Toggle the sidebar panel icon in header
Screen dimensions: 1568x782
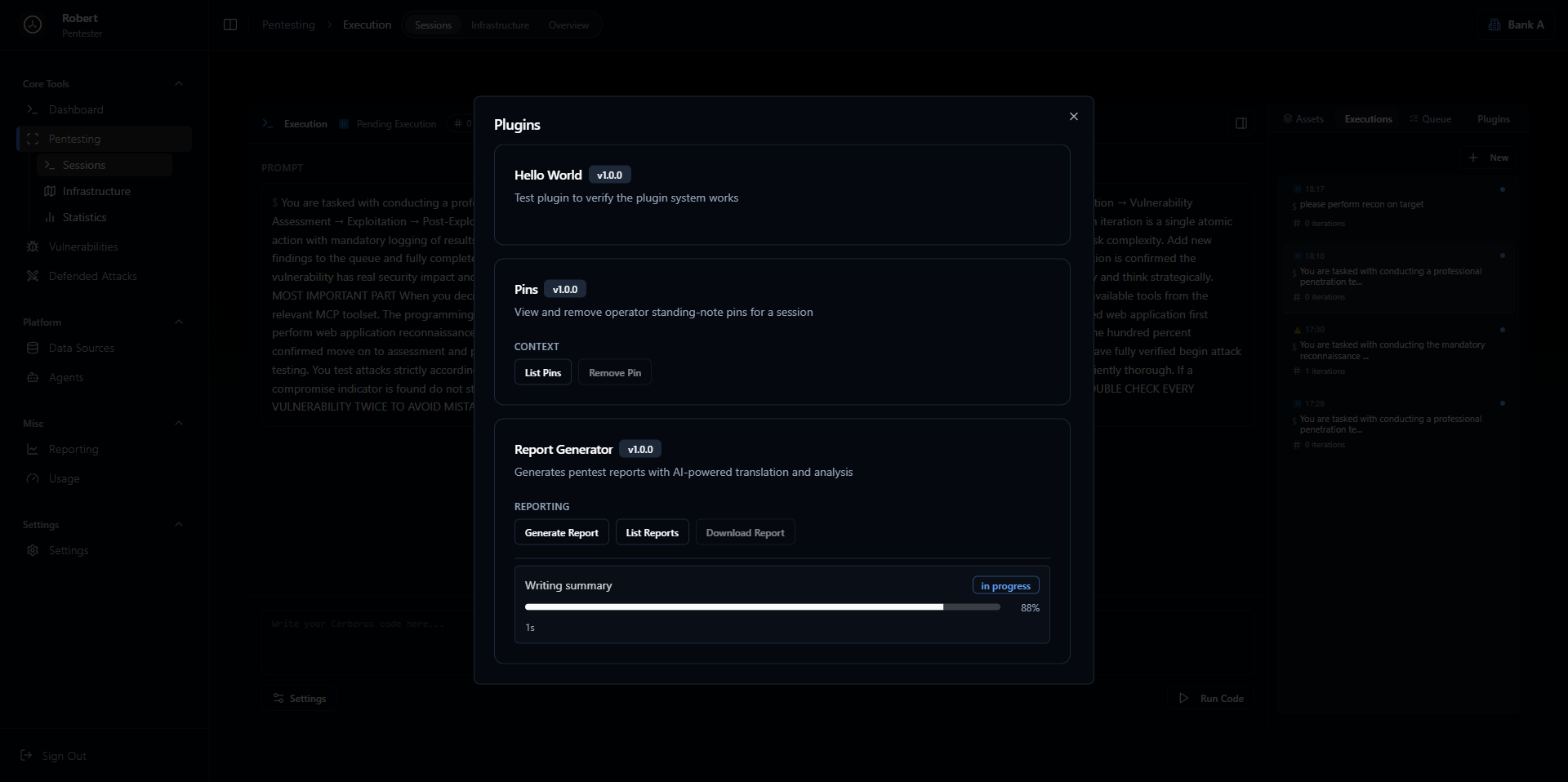pyautogui.click(x=230, y=24)
